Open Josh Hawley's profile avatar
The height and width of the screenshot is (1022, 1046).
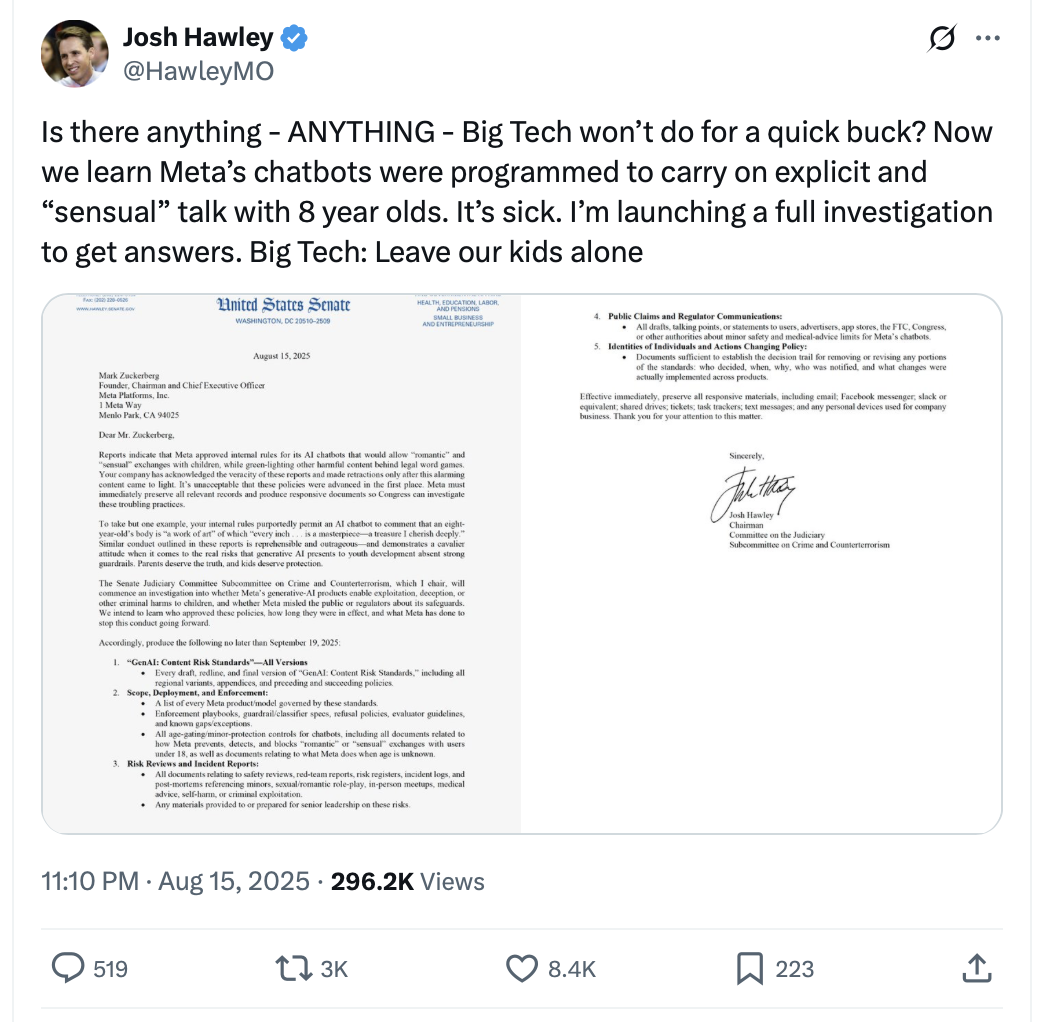click(x=74, y=53)
